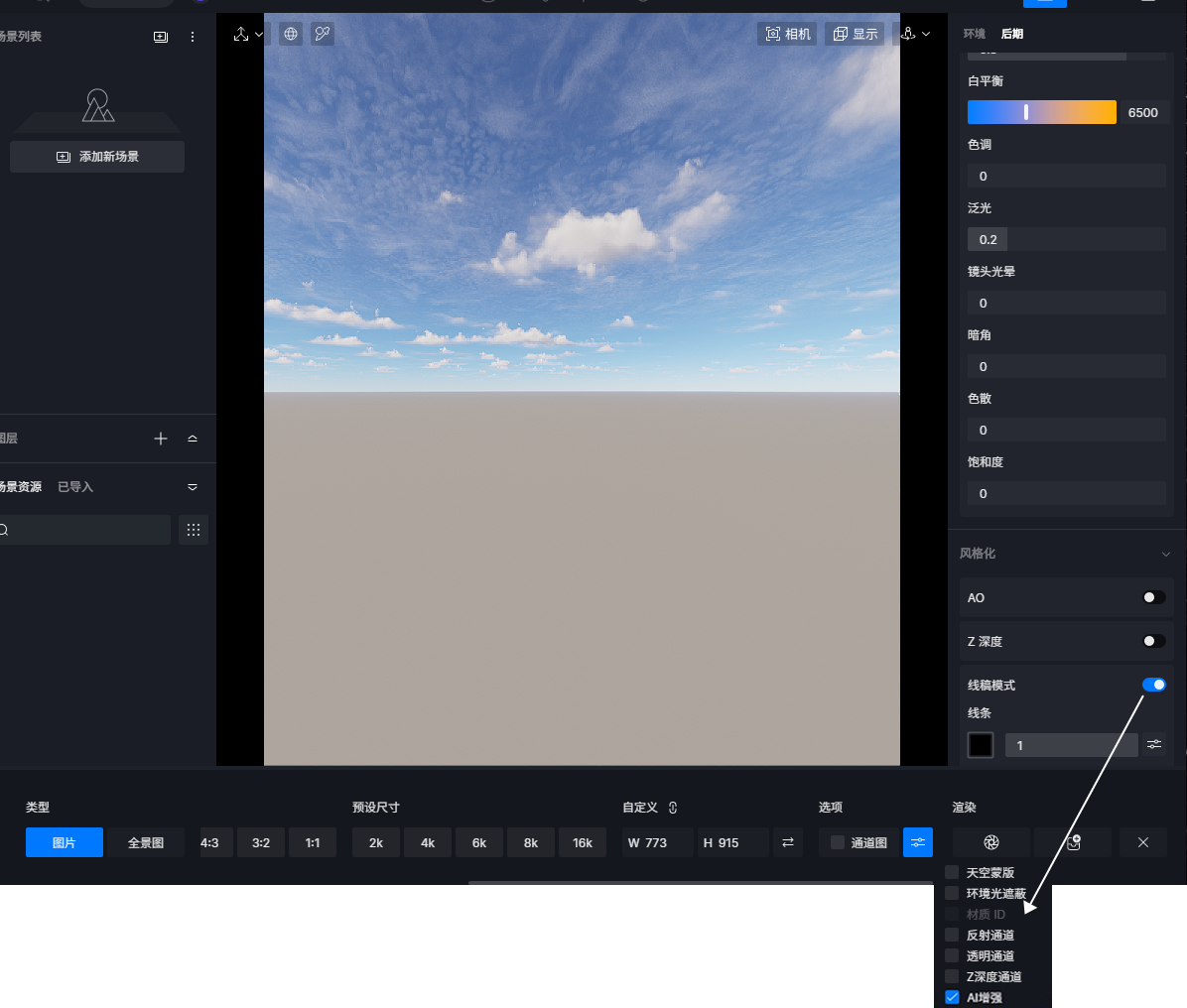This screenshot has height=1008, width=1187.
Task: Open the scene list three-dot menu
Action: pos(193,37)
